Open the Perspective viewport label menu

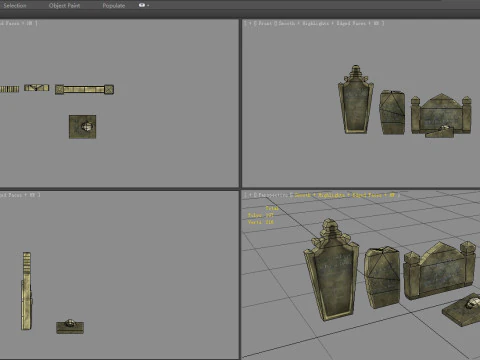pyautogui.click(x=273, y=195)
